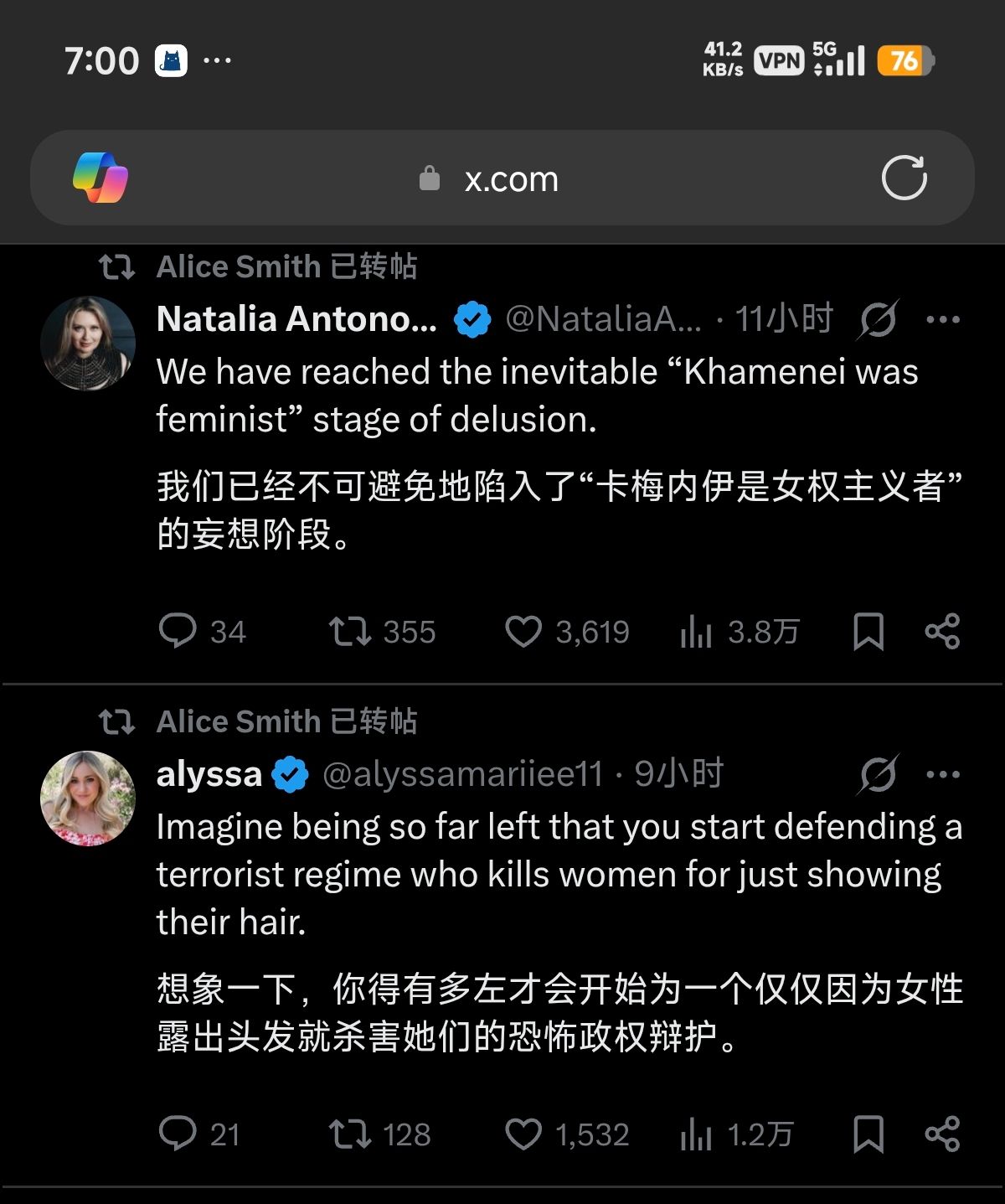
Task: Share Natalia Antonova's post
Action: click(942, 632)
